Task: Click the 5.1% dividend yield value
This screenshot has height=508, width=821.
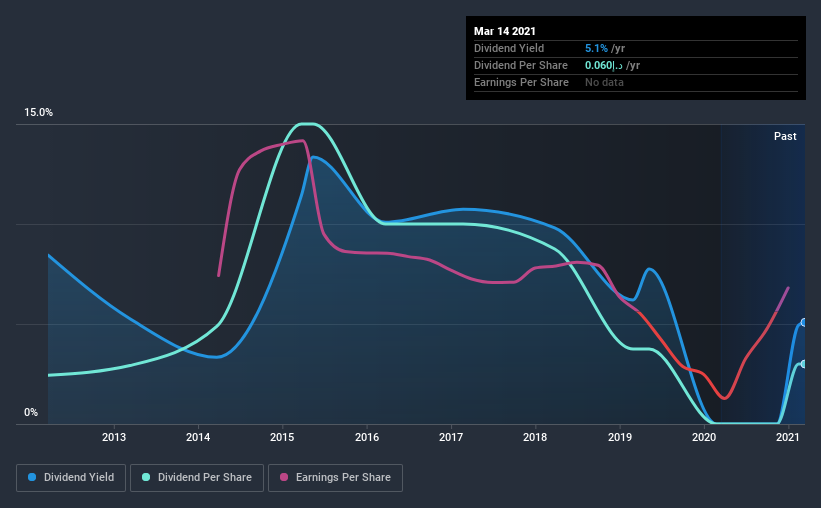Action: [596, 48]
